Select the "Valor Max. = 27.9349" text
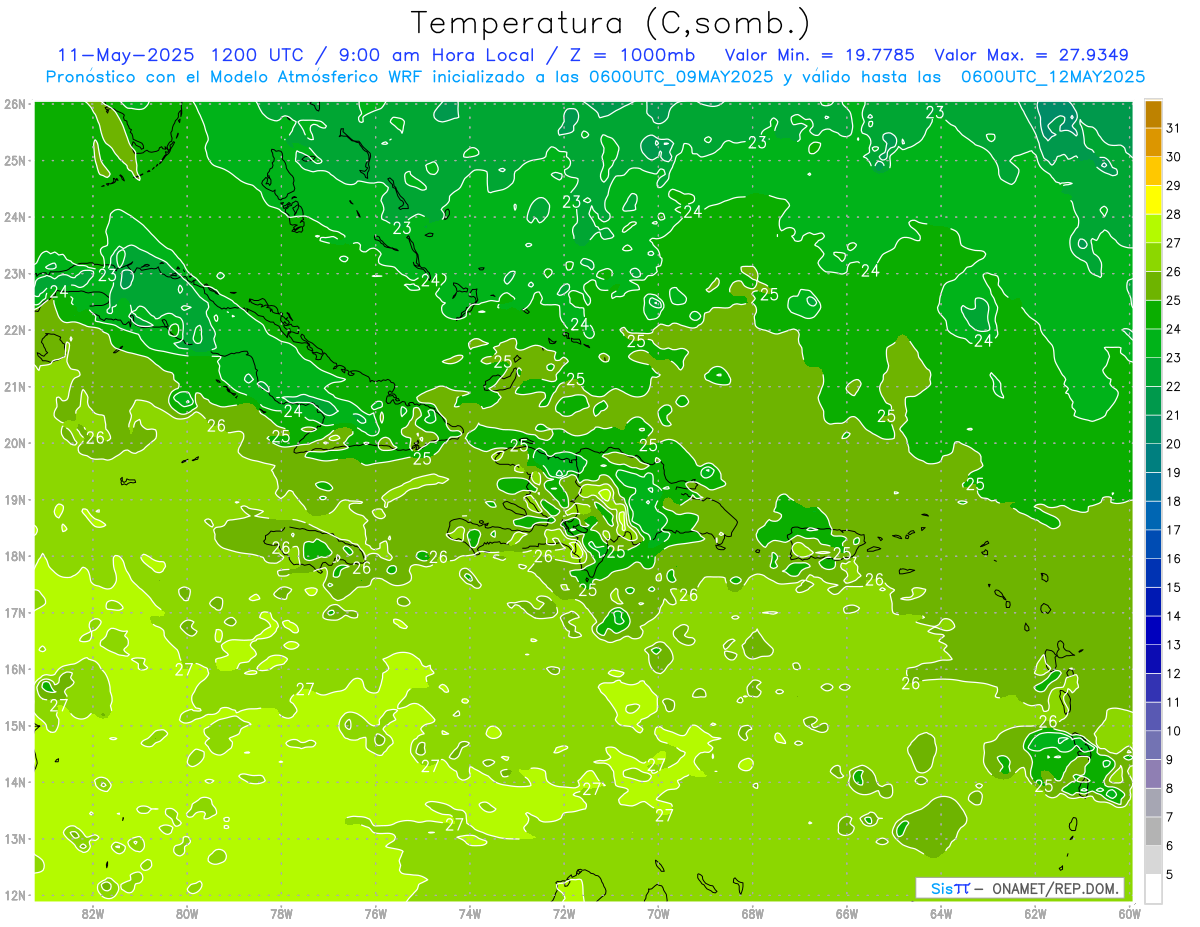The height and width of the screenshot is (927, 1200). click(x=1032, y=54)
